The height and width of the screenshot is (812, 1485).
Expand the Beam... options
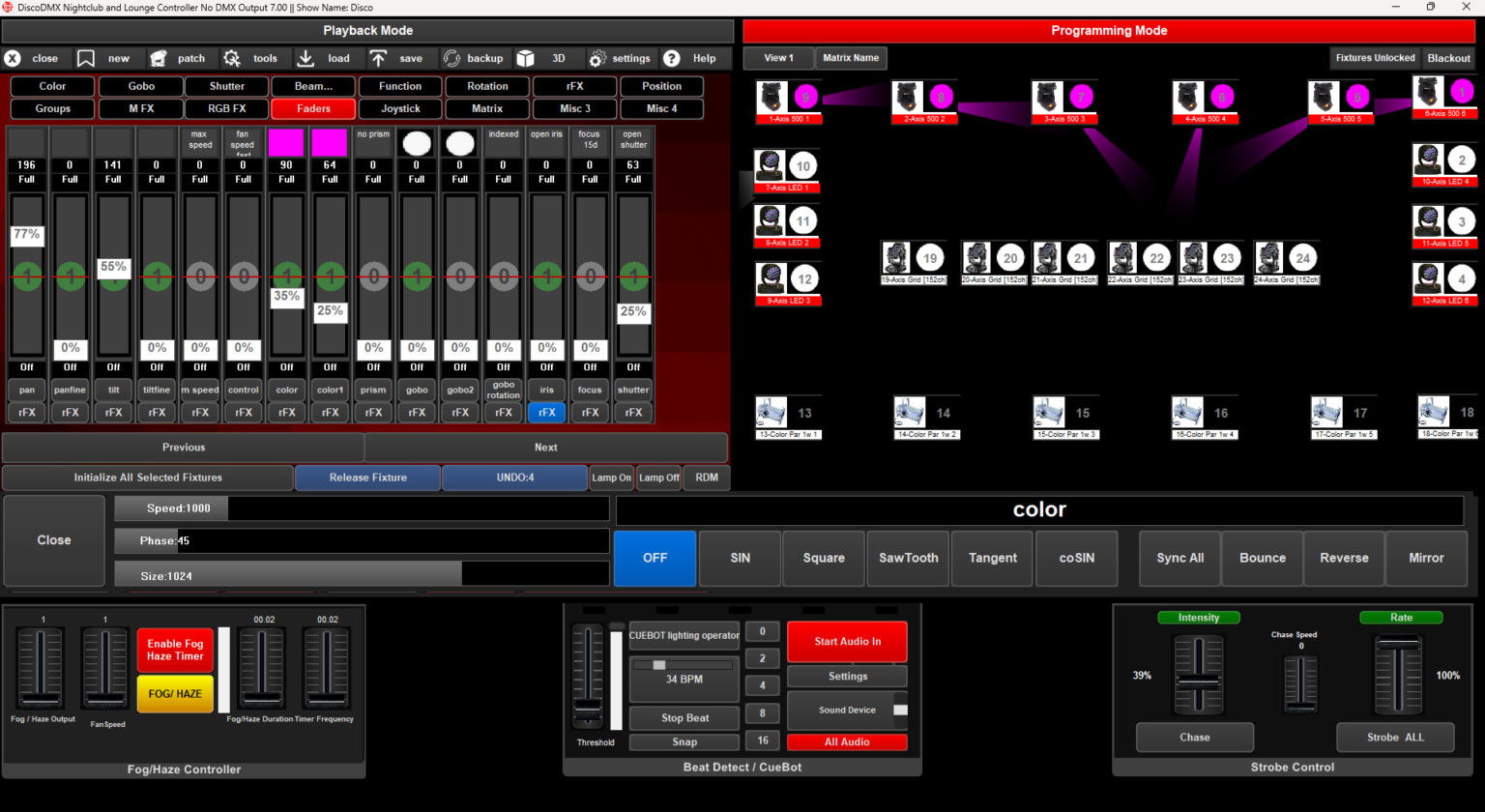[313, 86]
